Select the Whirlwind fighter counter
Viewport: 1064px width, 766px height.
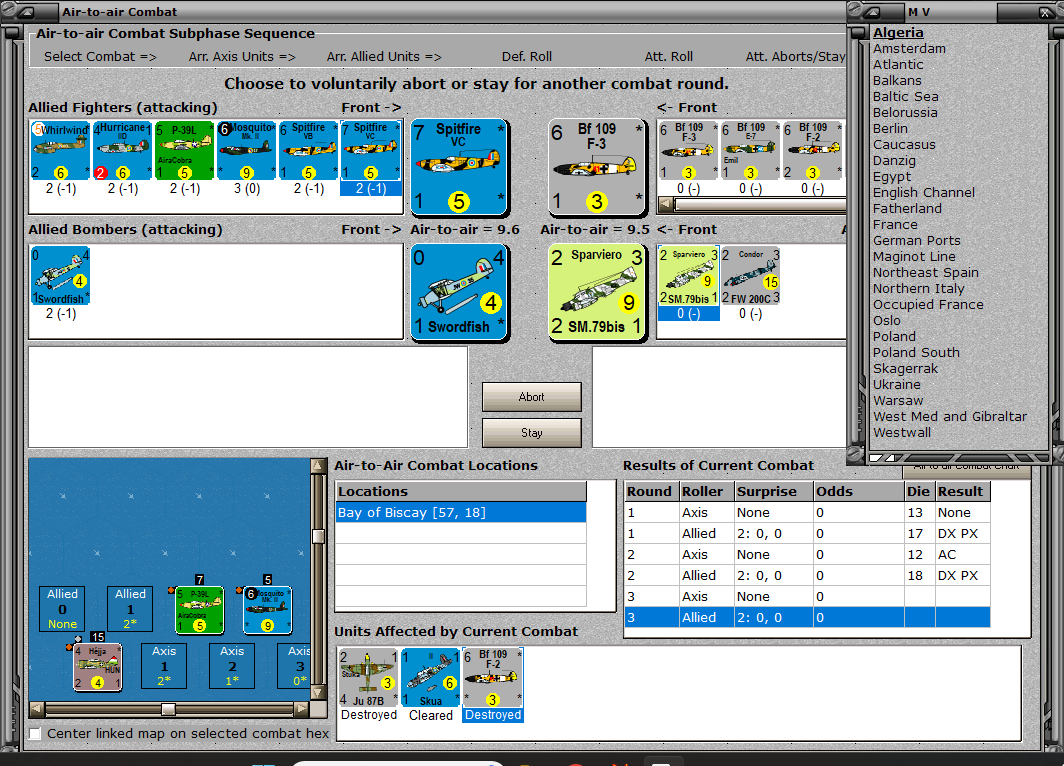tap(60, 151)
